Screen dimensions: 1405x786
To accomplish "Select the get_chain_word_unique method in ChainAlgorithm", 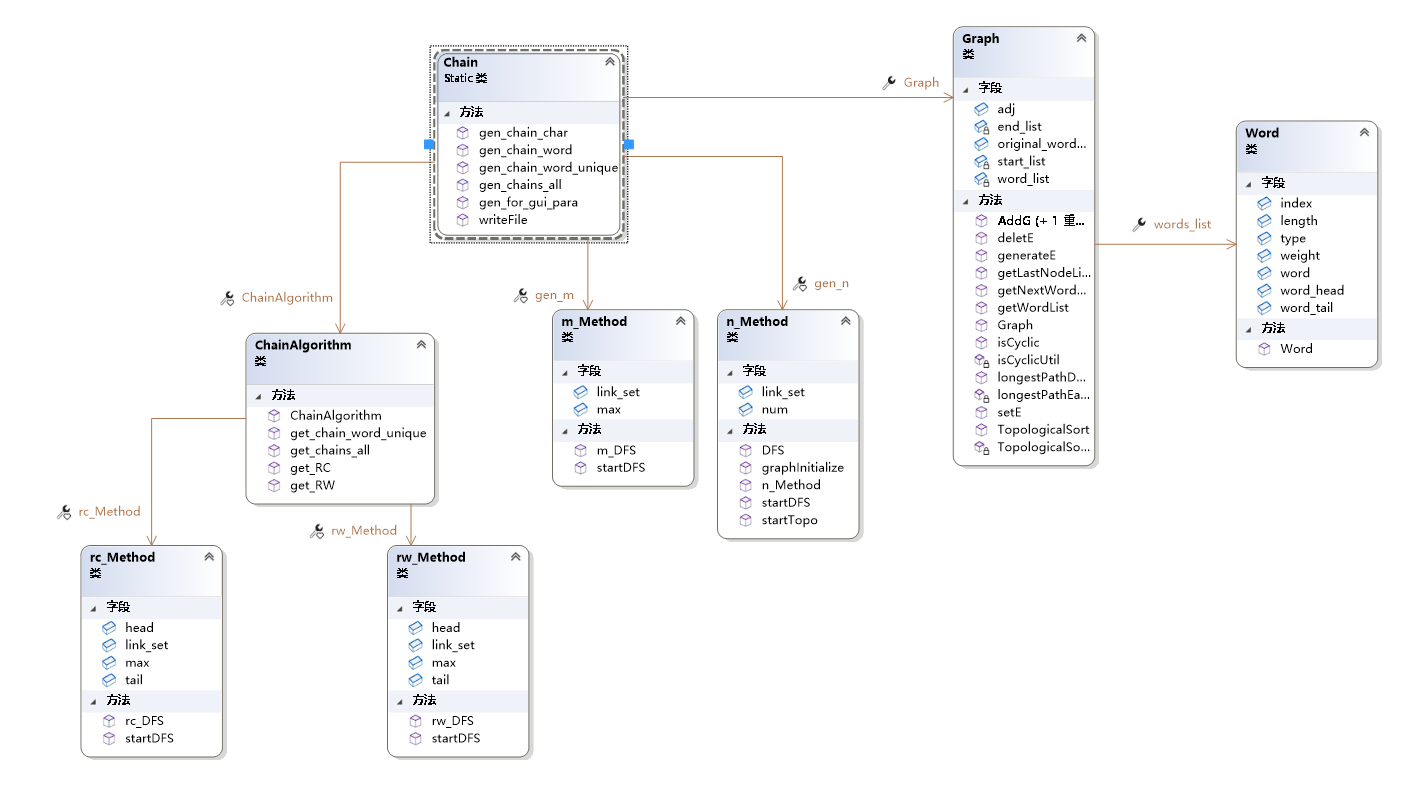I will pos(358,433).
